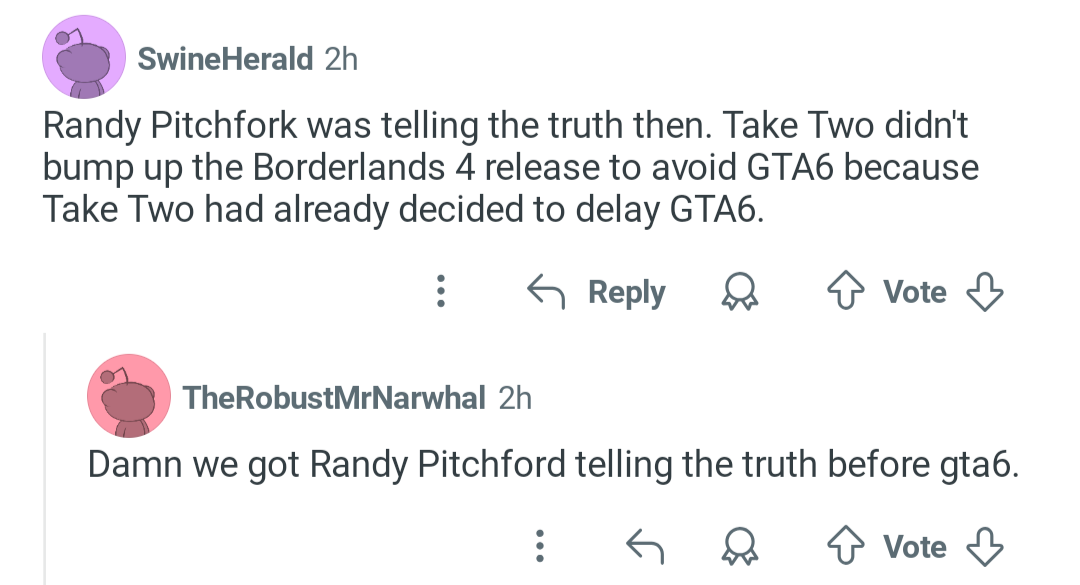
Task: Downvote SwineHerald's comment
Action: point(985,292)
